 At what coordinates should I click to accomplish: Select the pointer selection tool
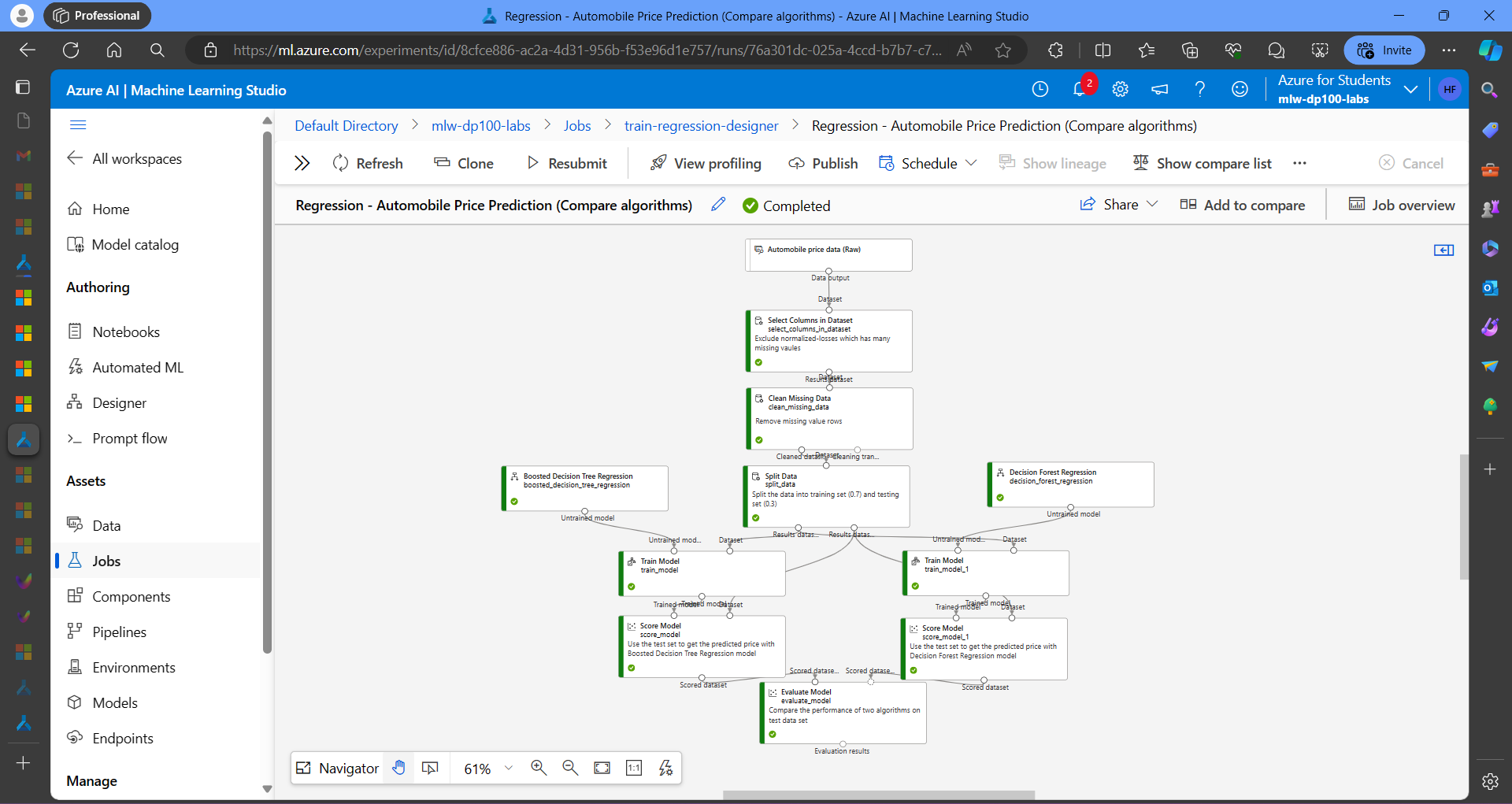pos(430,768)
